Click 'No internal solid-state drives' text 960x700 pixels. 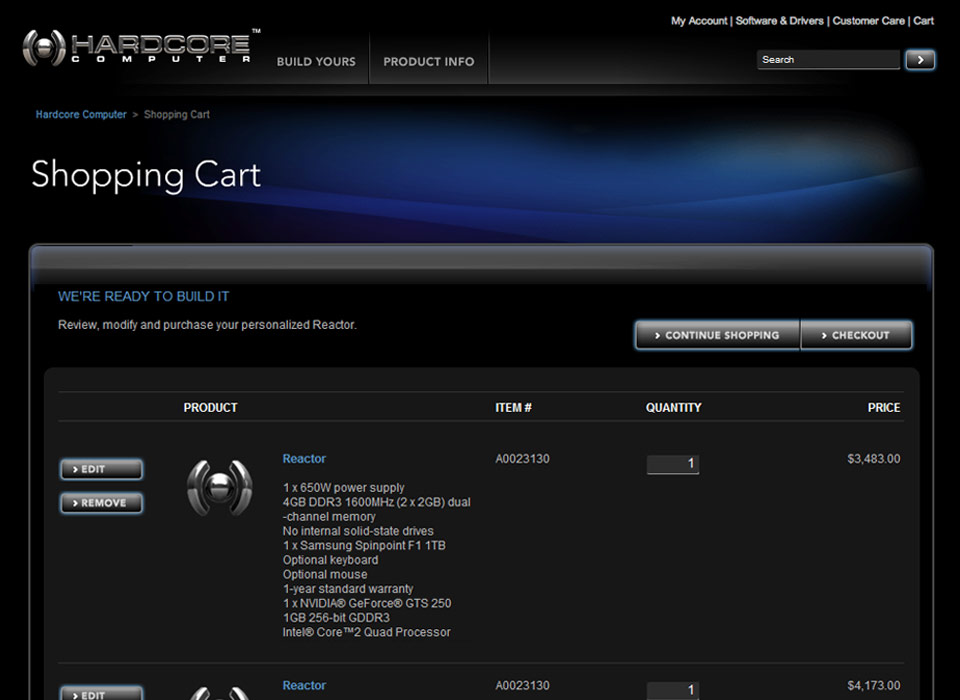(358, 531)
